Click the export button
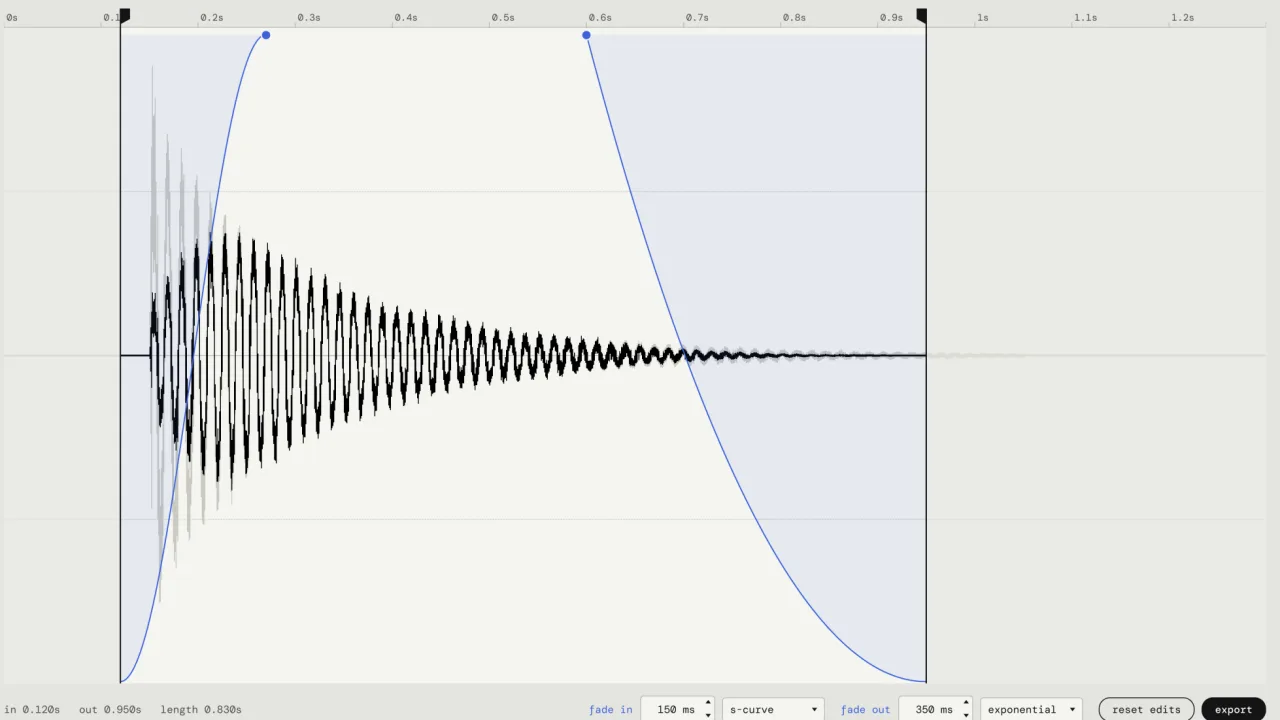 (1233, 709)
